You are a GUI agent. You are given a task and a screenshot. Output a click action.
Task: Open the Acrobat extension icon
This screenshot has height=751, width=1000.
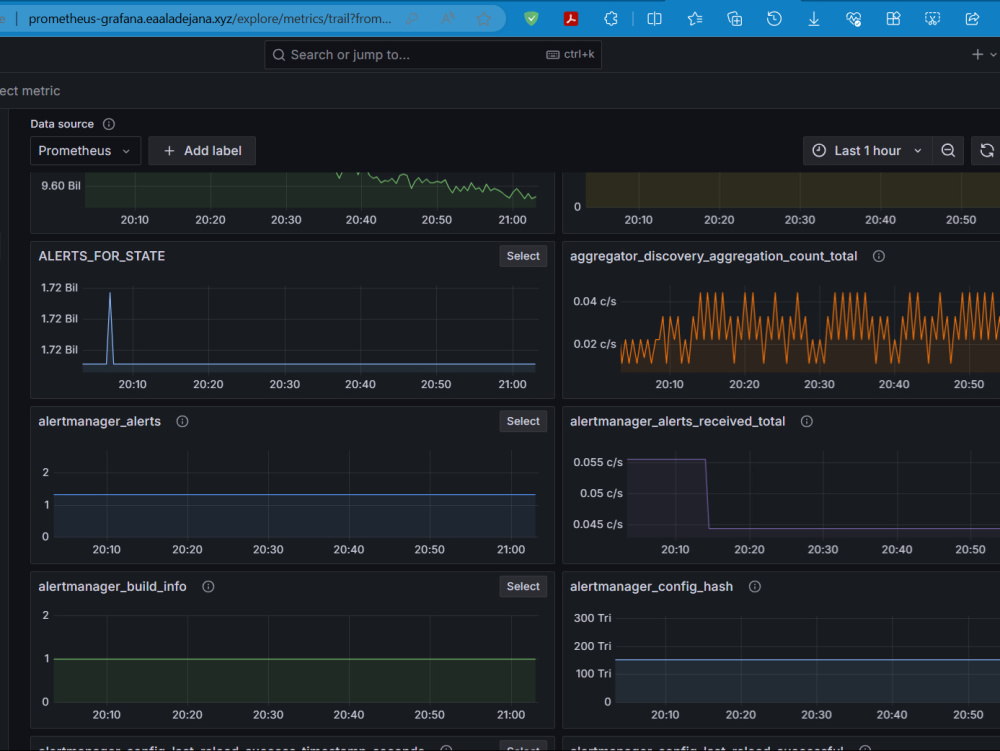click(571, 18)
